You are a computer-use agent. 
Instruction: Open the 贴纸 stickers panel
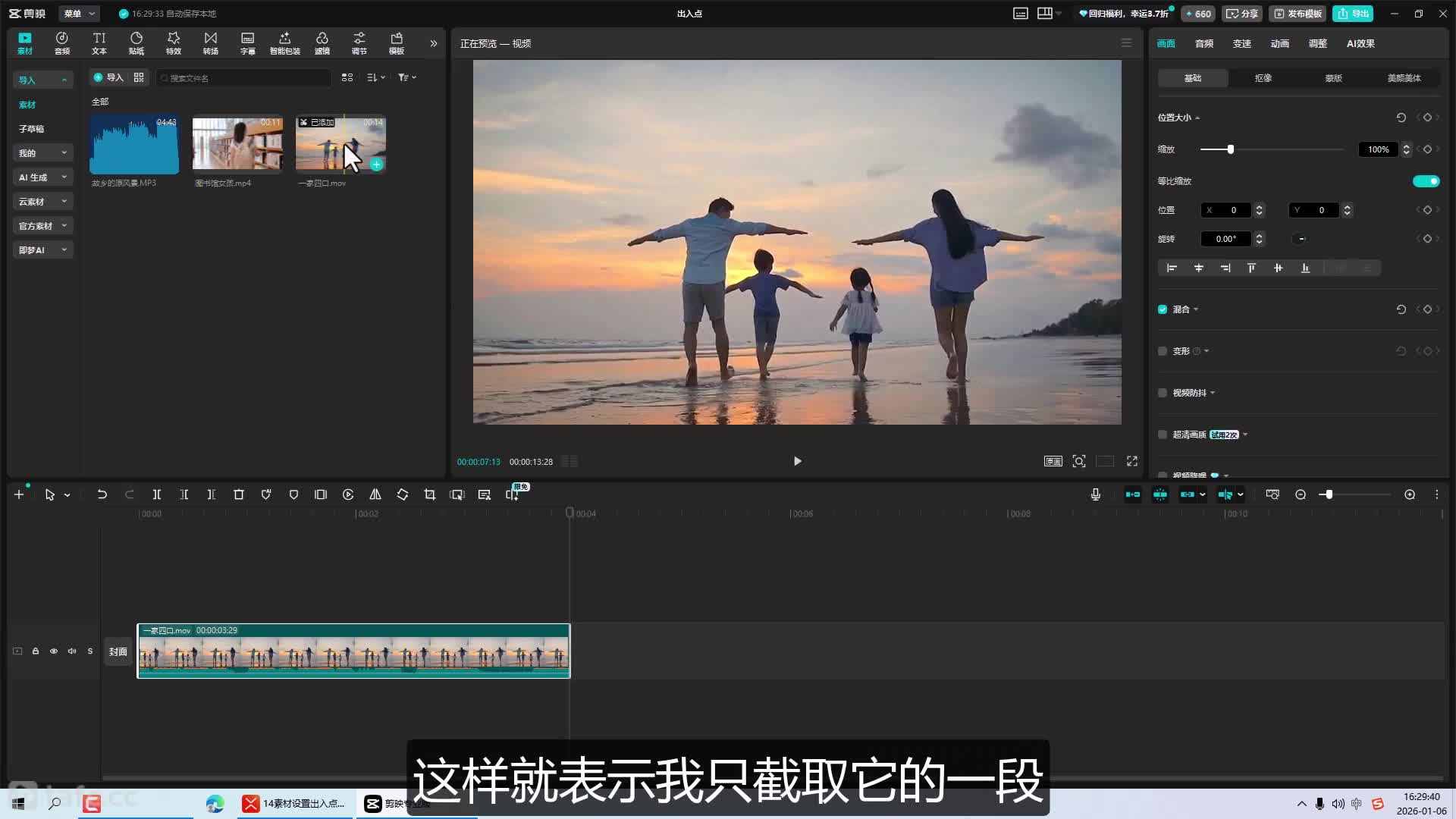pos(136,42)
